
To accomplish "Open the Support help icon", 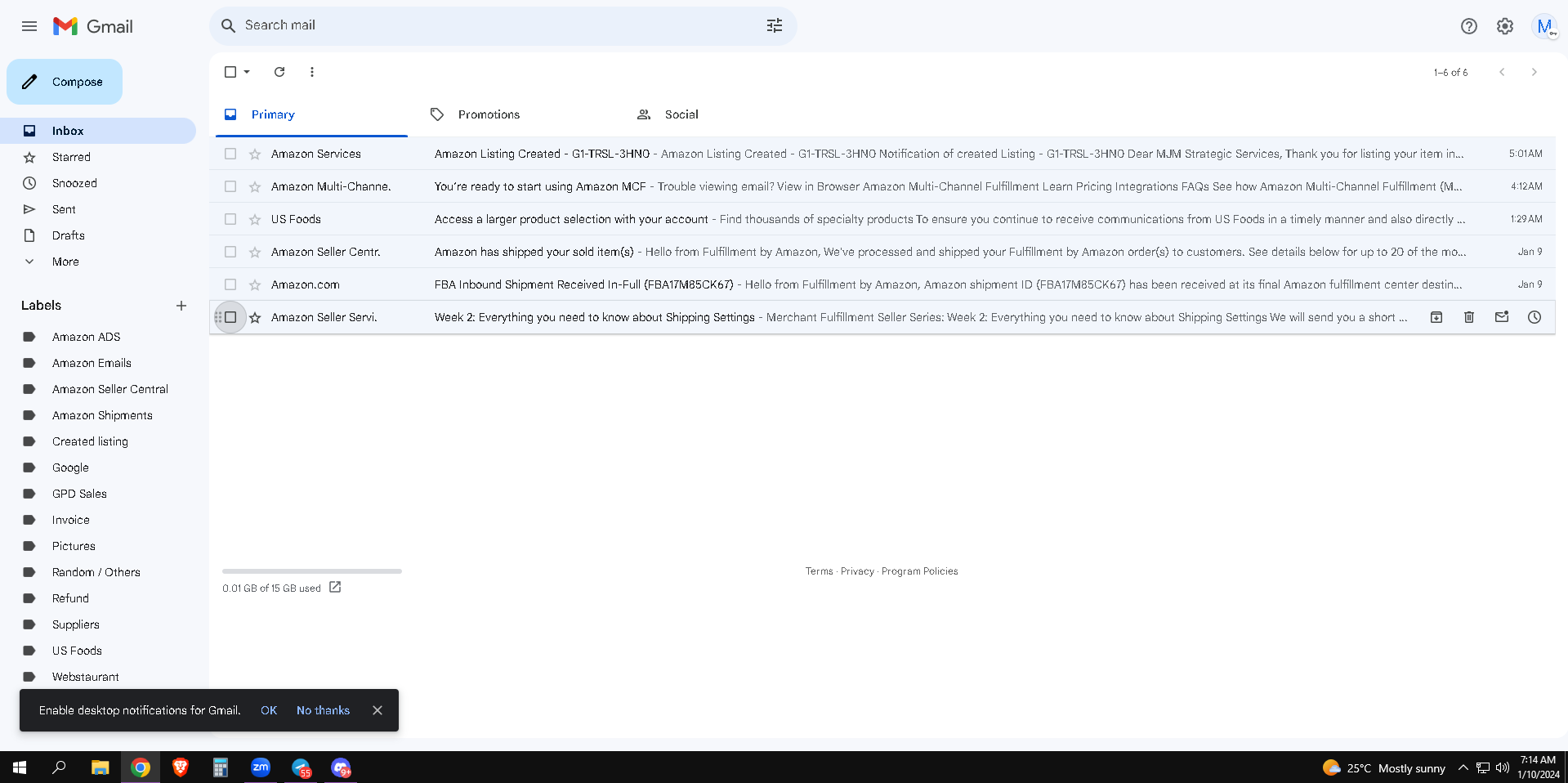I will [1469, 26].
